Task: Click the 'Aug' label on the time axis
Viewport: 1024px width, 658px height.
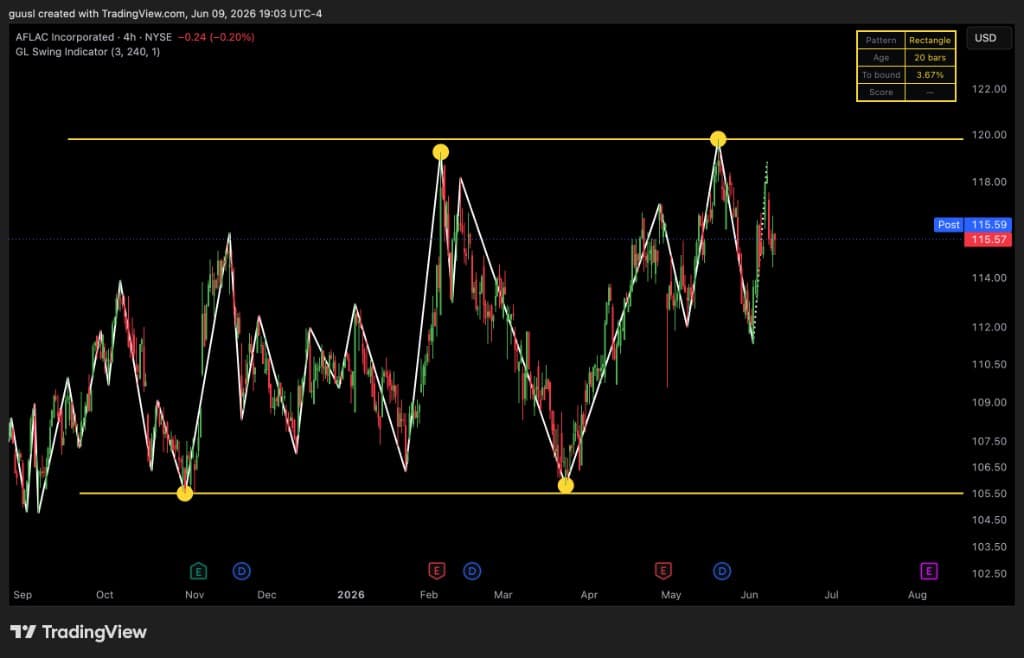Action: coord(917,595)
